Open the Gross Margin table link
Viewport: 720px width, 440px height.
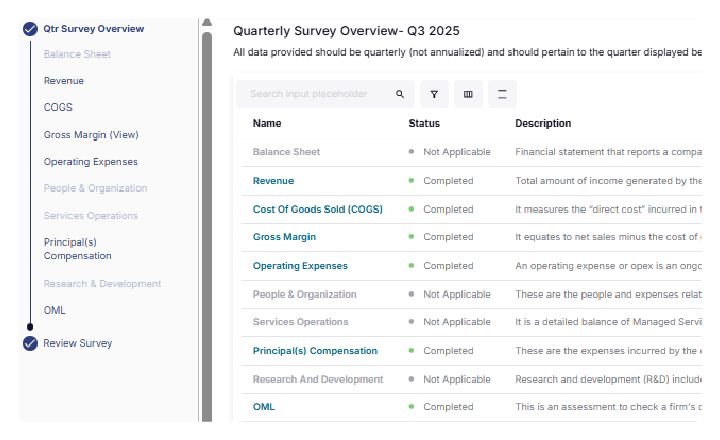click(x=284, y=237)
